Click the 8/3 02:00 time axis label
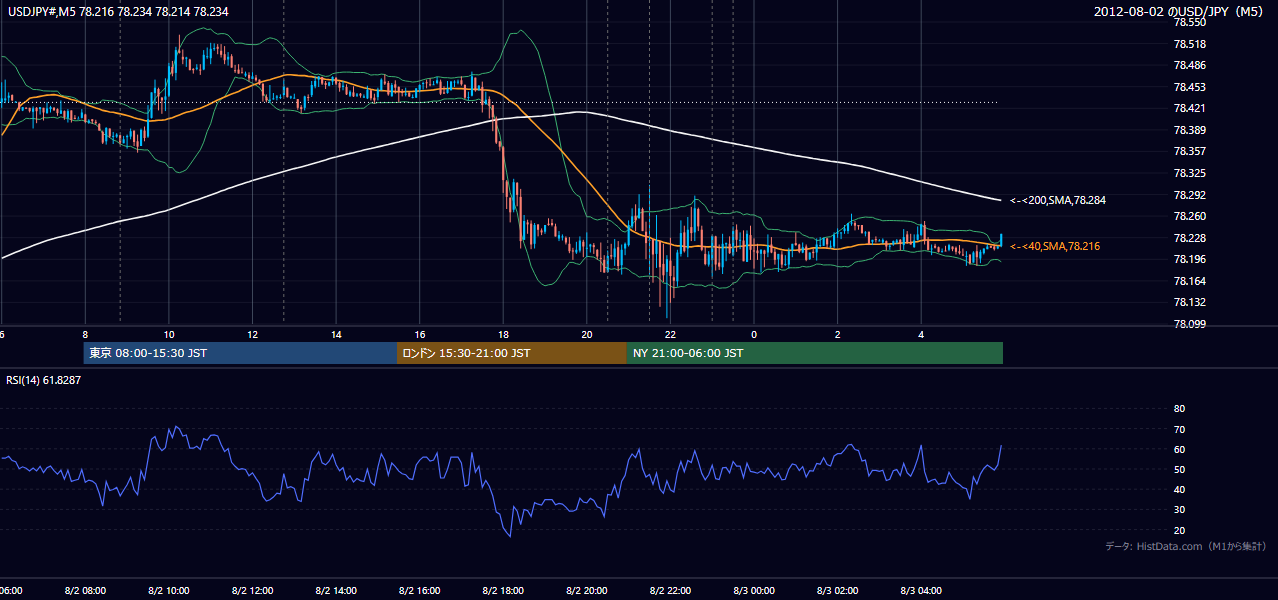The height and width of the screenshot is (600, 1278). (837, 591)
